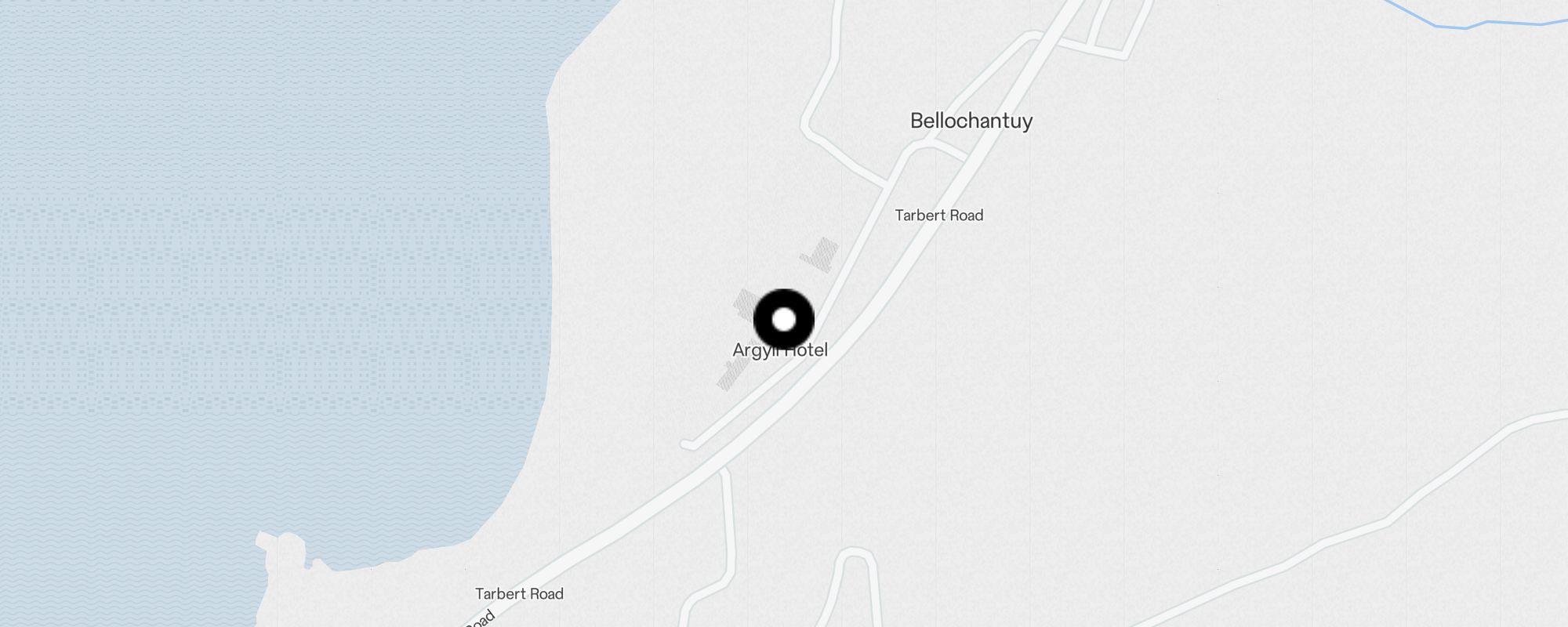Image resolution: width=1568 pixels, height=627 pixels.
Task: Select the Bellochantuy village label
Action: coord(971,121)
